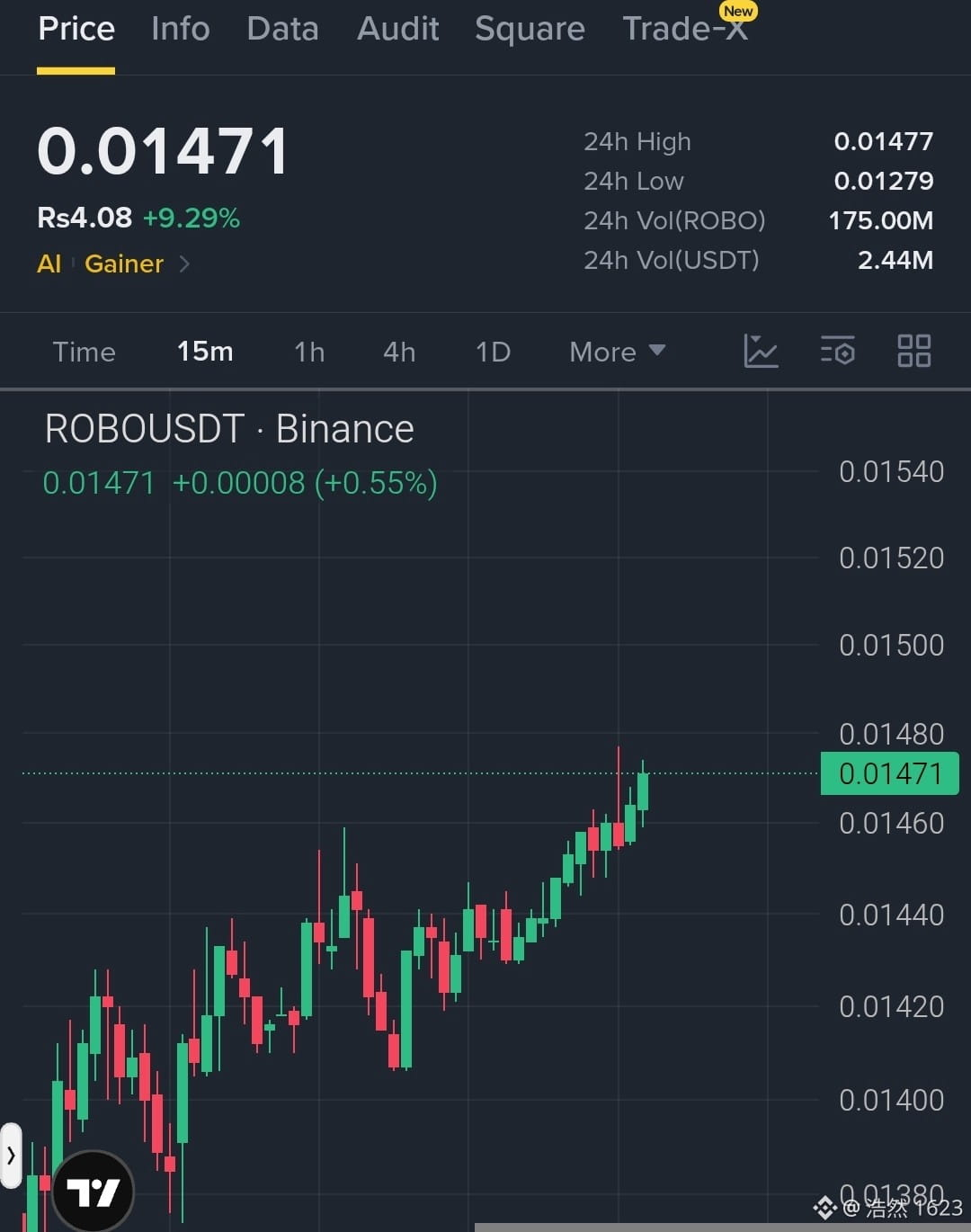Click the 0.01400 price axis label

[891, 1100]
